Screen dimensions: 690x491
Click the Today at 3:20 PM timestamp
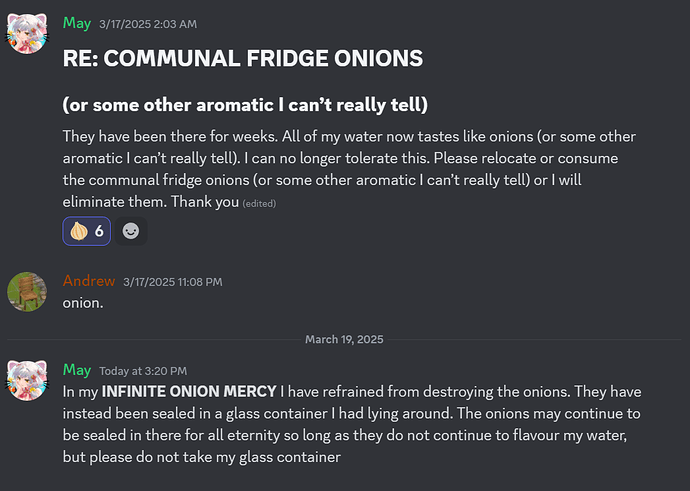143,371
